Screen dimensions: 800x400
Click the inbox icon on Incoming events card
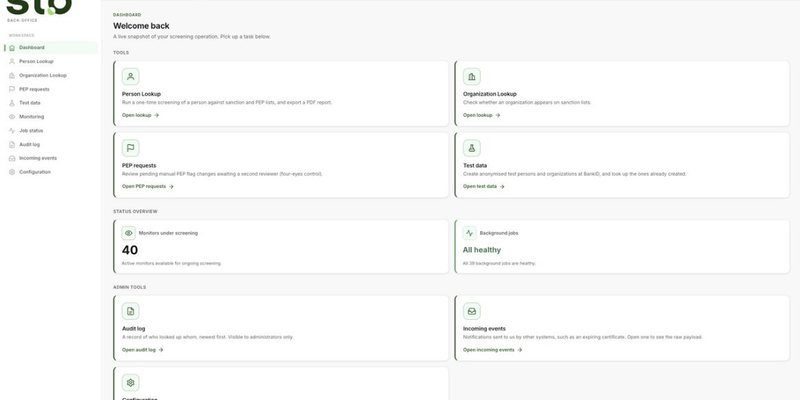471,311
